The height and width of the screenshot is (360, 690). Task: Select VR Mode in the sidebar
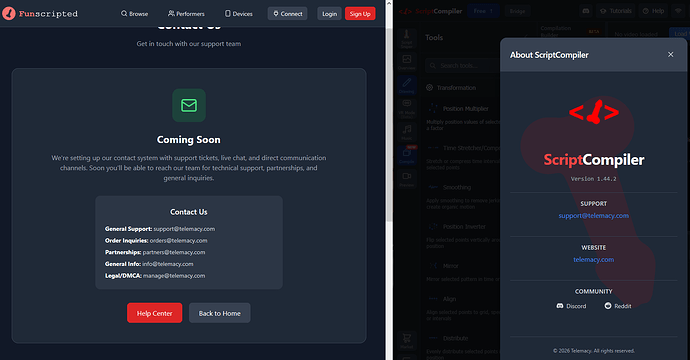click(x=407, y=108)
